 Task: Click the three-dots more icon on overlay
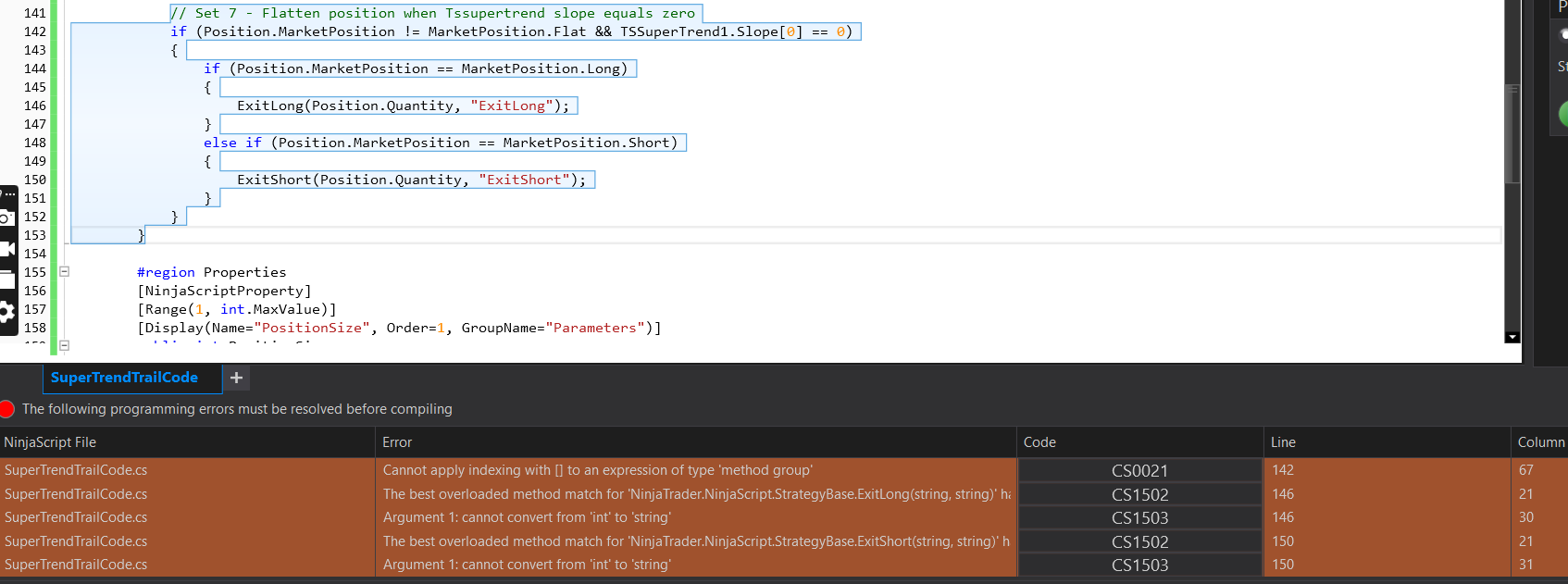(8, 194)
